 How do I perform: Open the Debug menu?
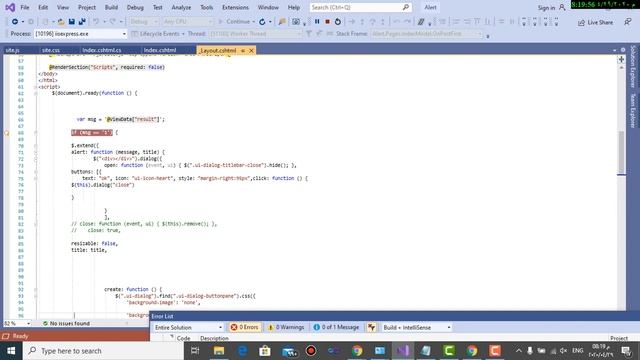click(135, 7)
